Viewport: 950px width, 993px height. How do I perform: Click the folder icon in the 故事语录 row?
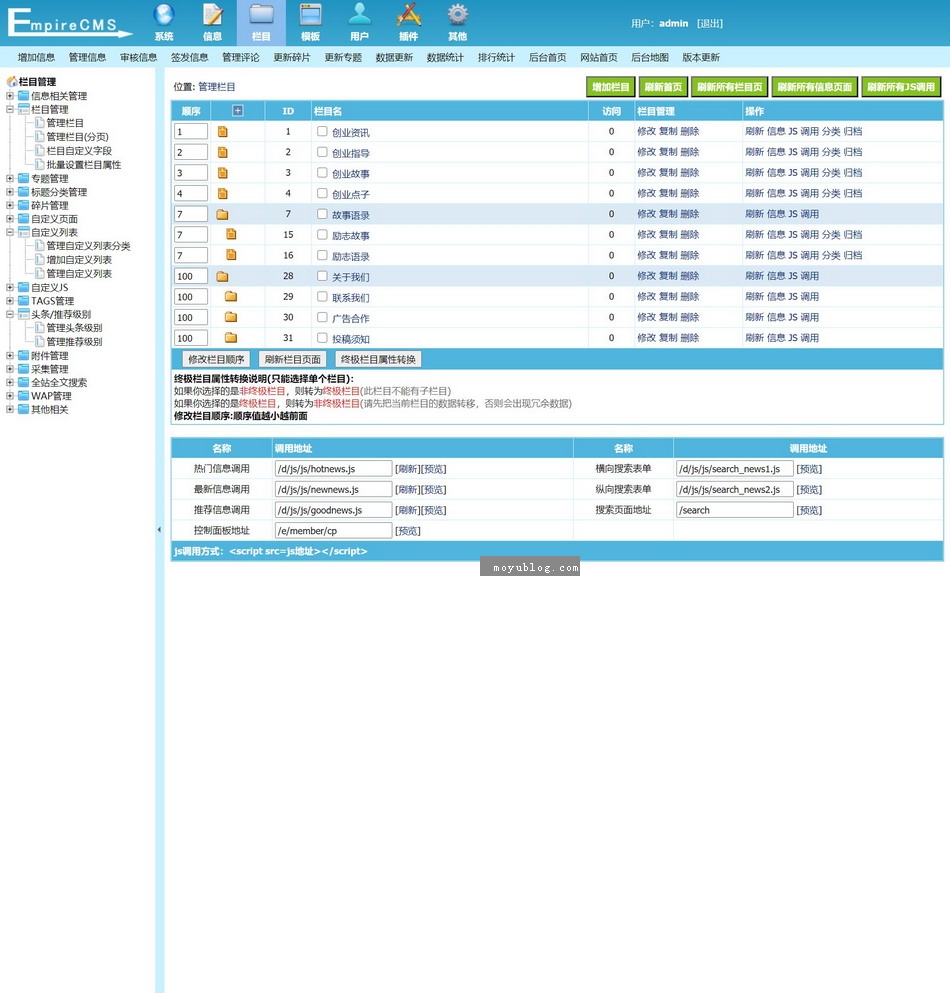[x=222, y=215]
